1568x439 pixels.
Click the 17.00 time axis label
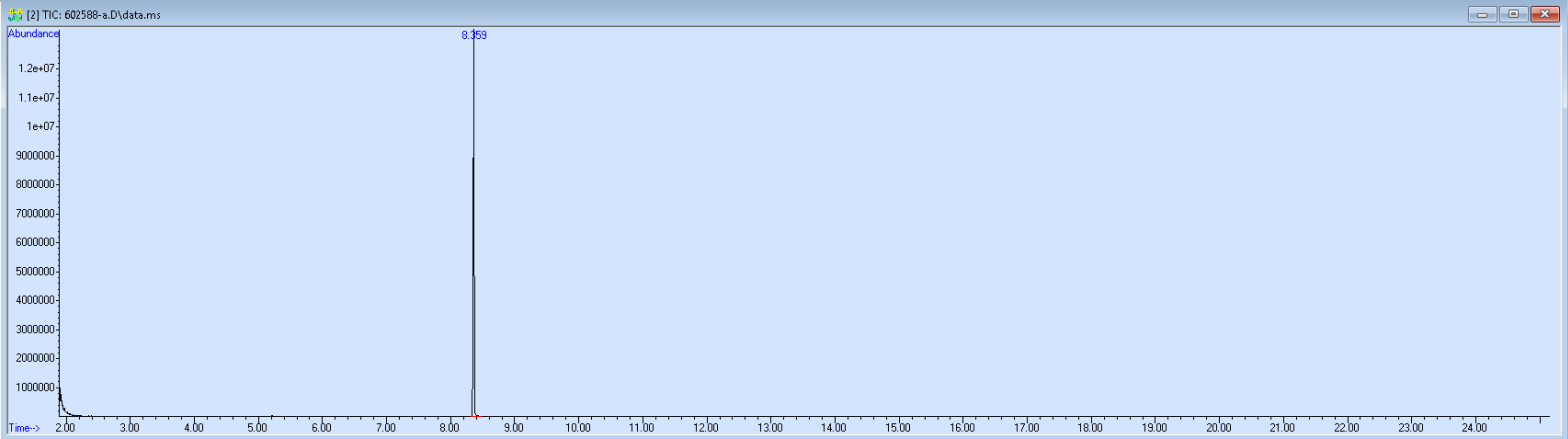coord(1026,428)
